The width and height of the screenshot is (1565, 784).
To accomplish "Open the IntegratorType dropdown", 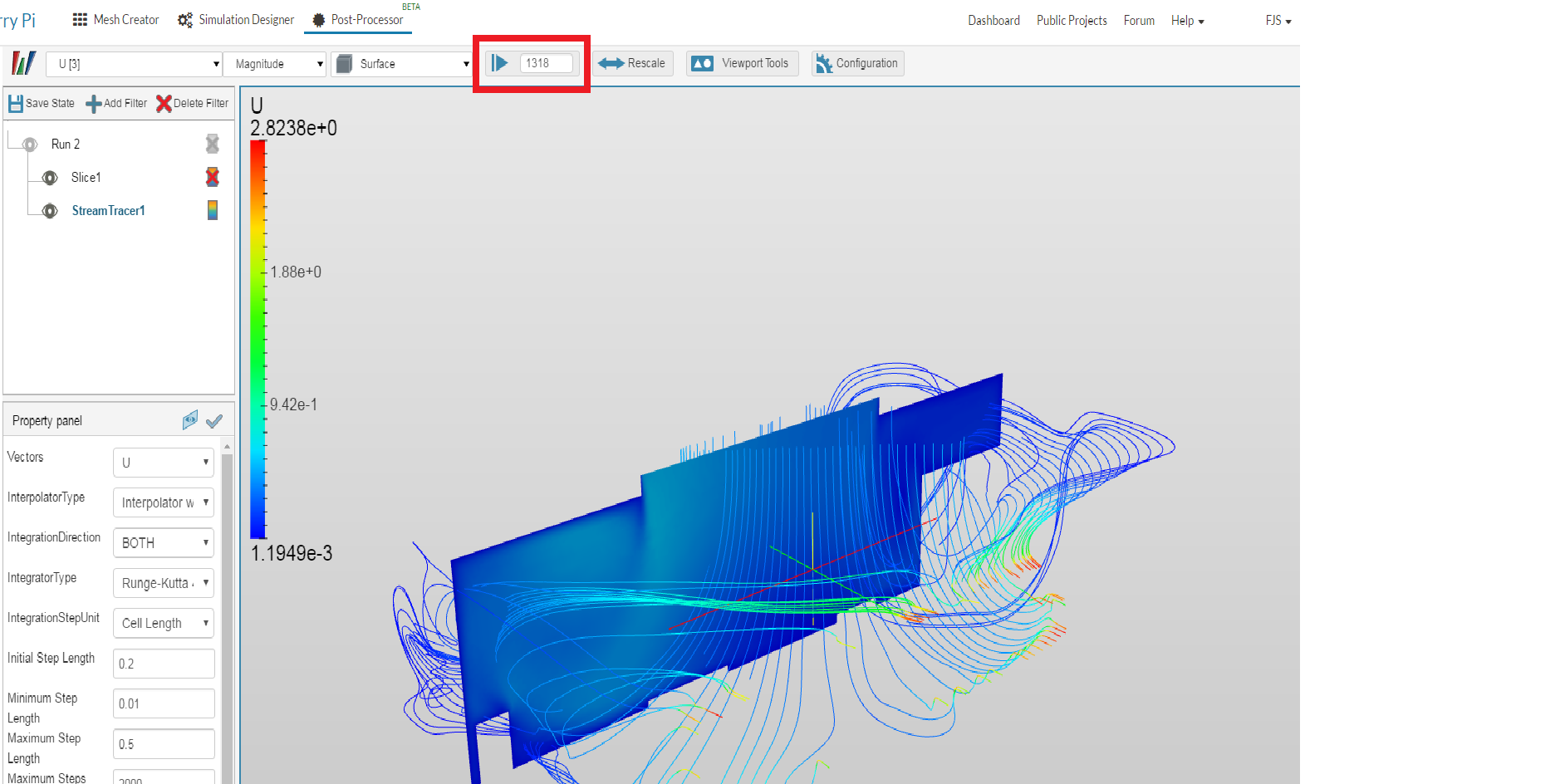I will point(164,583).
